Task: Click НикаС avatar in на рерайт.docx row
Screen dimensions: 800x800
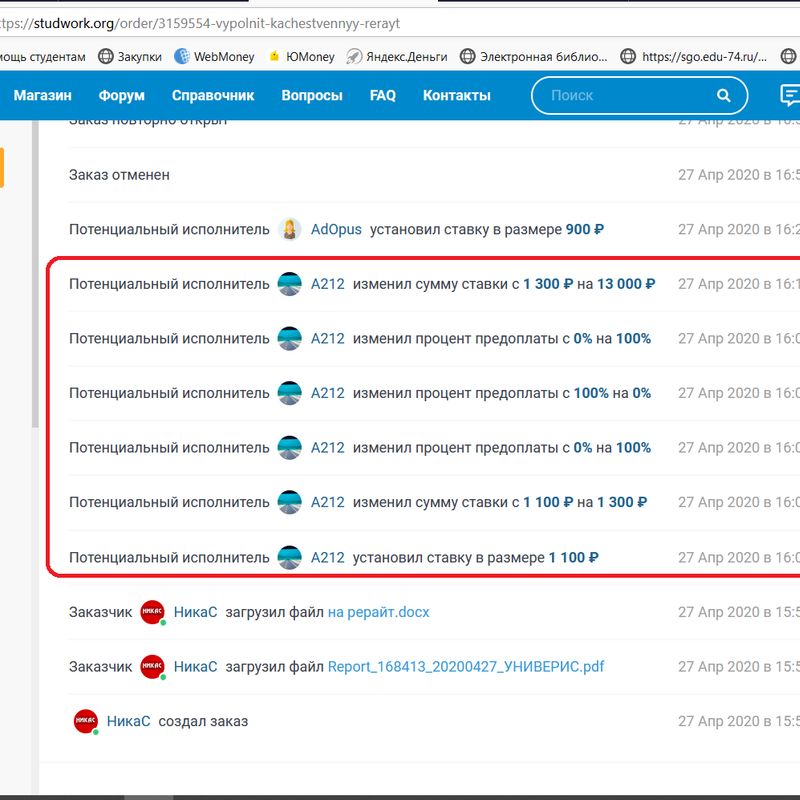Action: (x=152, y=612)
